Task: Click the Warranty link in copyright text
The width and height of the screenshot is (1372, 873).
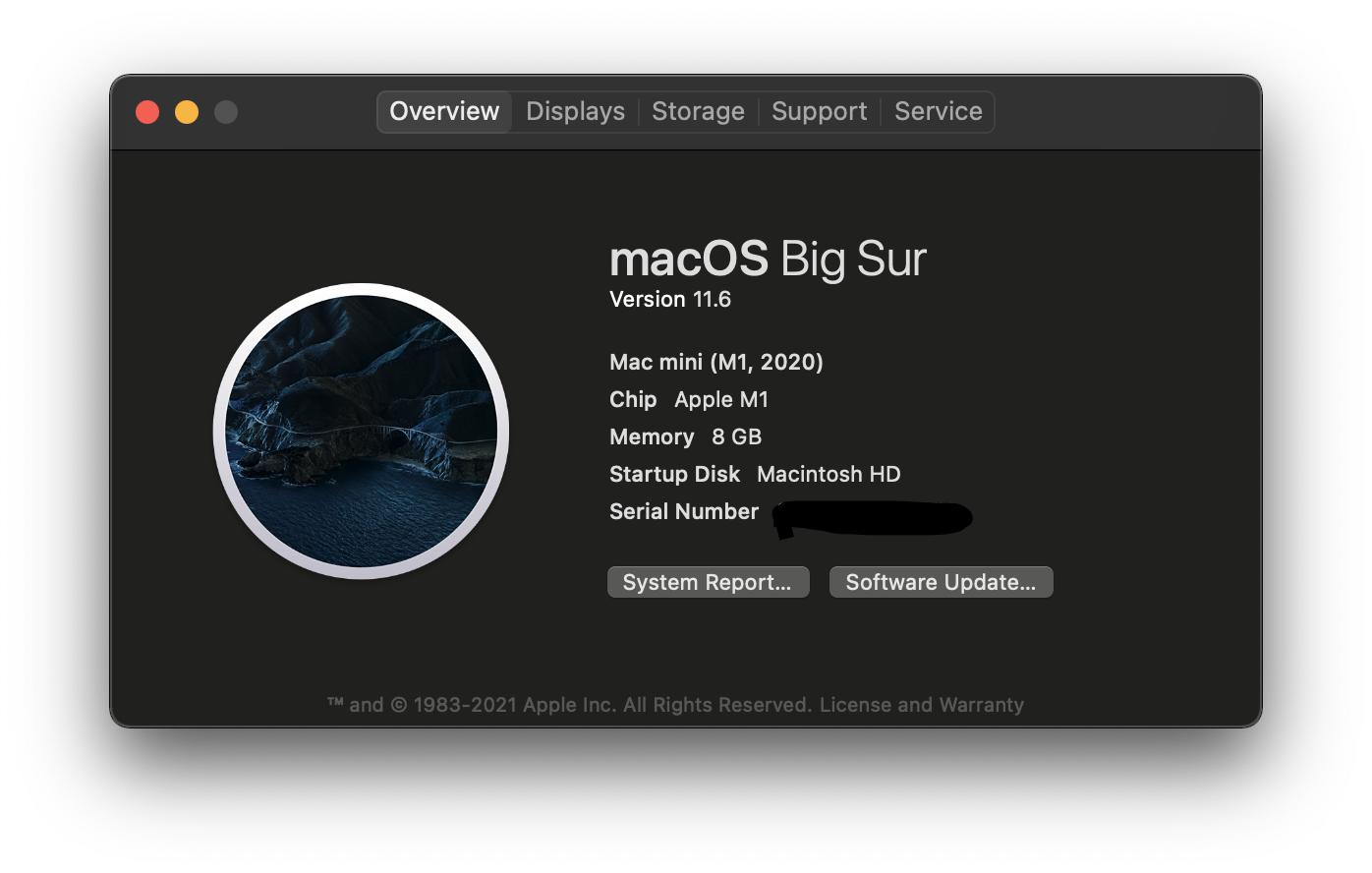Action: tap(983, 704)
